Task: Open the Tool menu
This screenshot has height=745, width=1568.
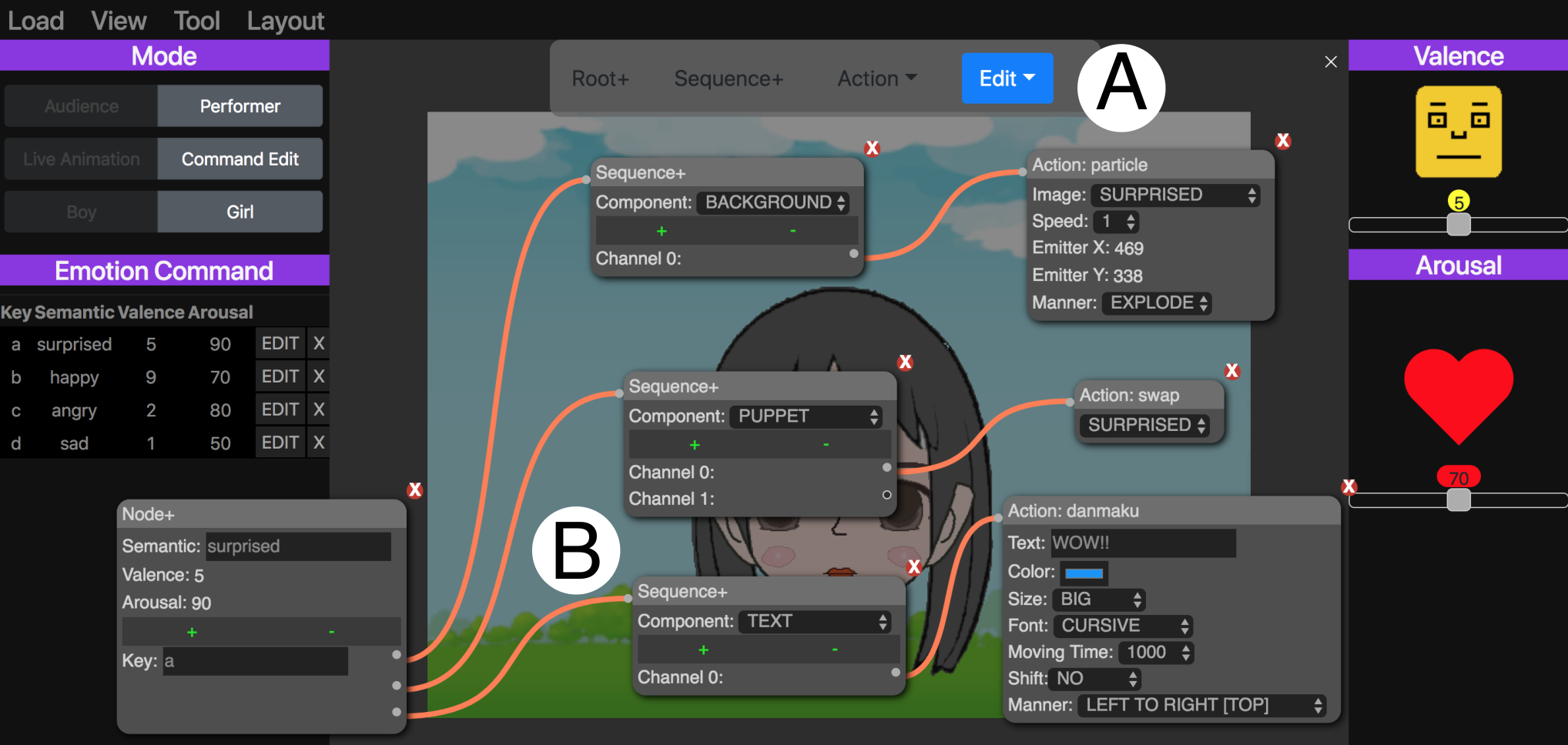Action: (x=197, y=20)
